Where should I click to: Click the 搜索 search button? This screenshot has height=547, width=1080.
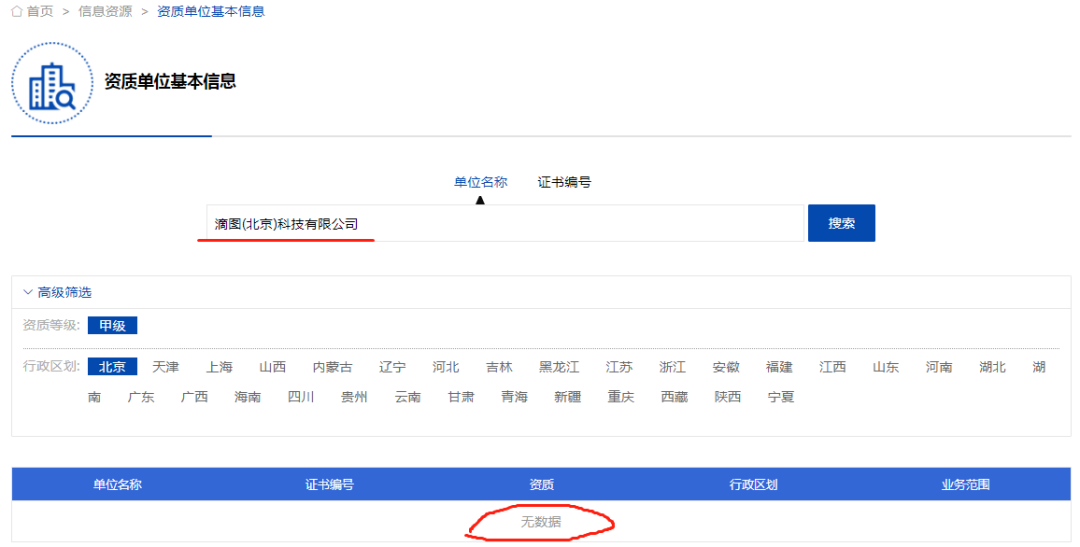coord(841,223)
